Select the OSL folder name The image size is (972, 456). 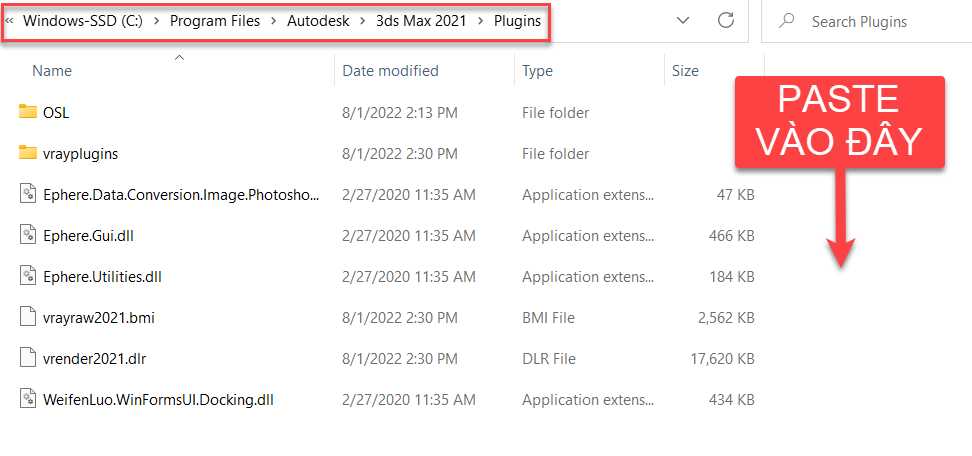pyautogui.click(x=56, y=112)
